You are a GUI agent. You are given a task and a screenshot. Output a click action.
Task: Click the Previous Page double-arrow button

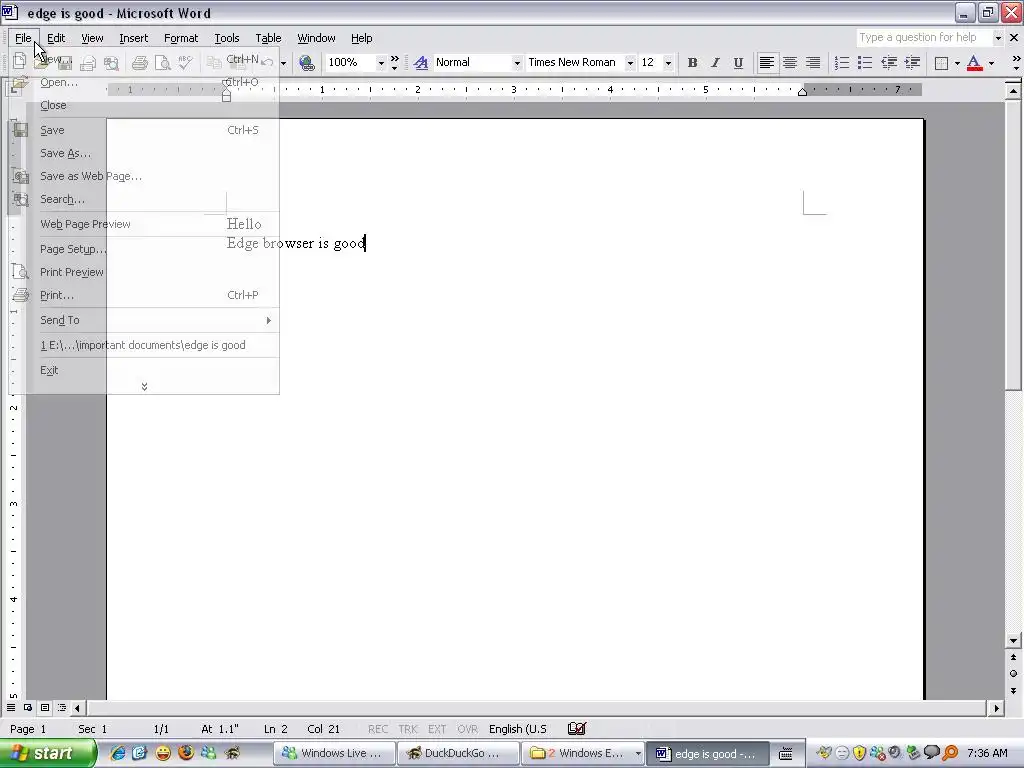(1013, 657)
